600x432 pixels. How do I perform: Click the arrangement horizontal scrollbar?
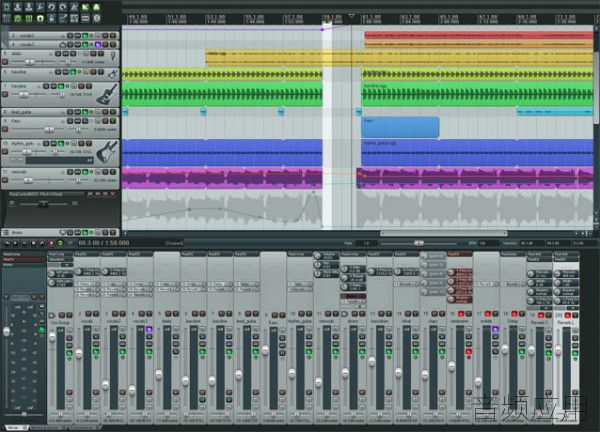click(x=444, y=233)
